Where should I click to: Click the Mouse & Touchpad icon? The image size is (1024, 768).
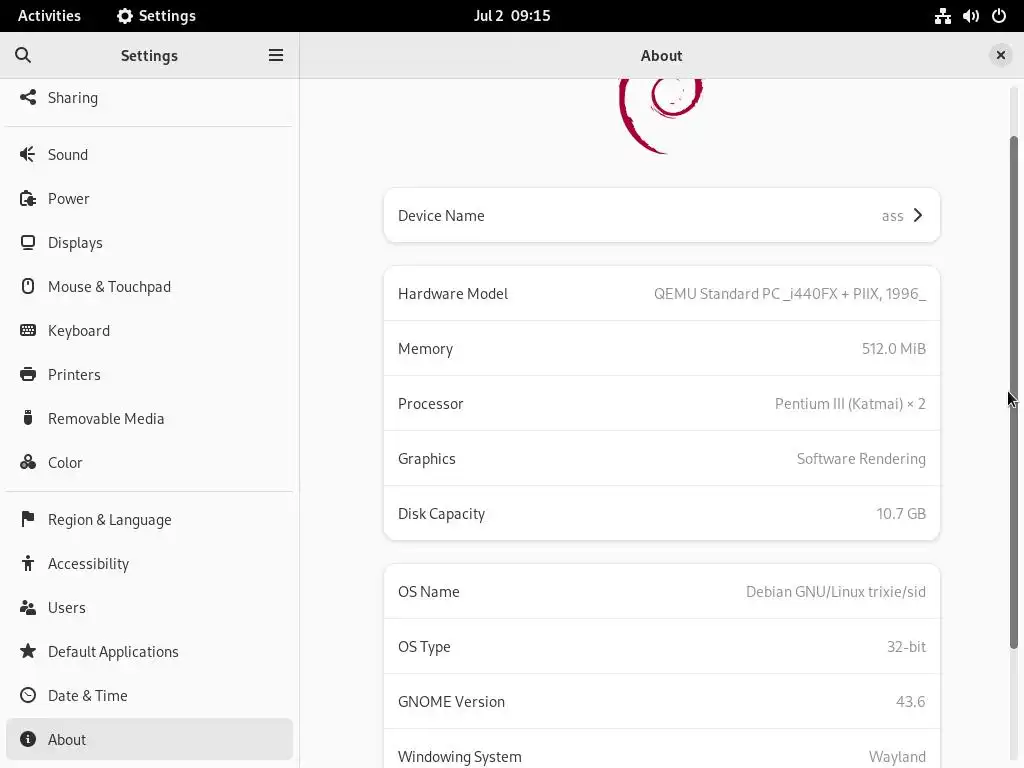(27, 286)
